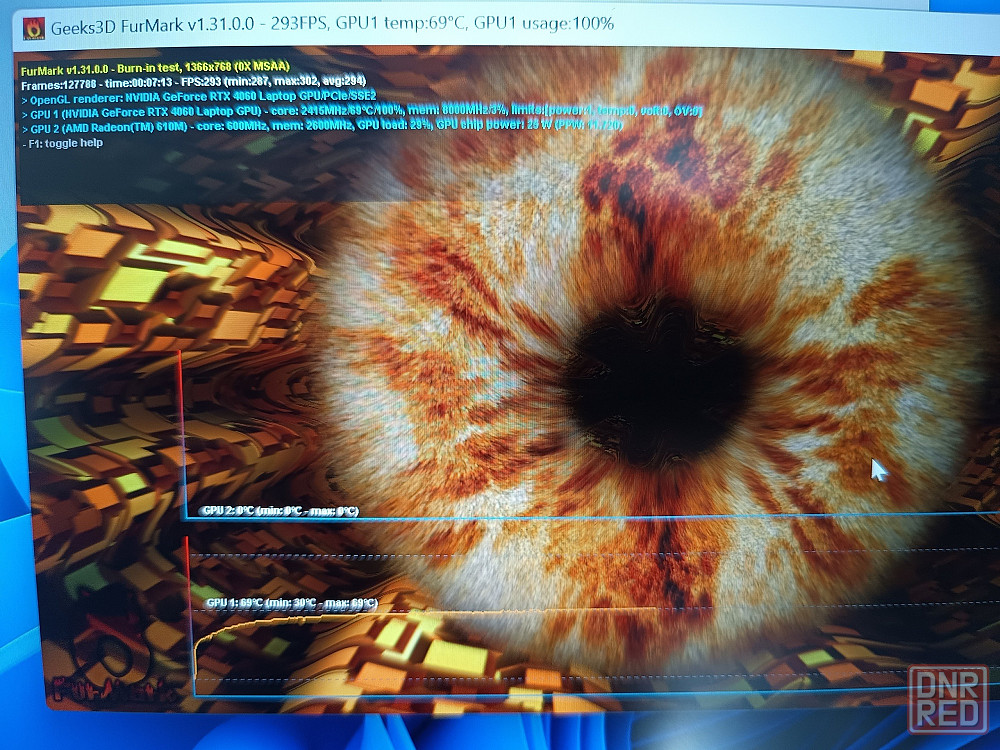Click the 'GPU 1 (NVIDIA GeForce RTX 4060 Laptop GPU)' line
Screen dimensions: 1000x750
point(362,112)
